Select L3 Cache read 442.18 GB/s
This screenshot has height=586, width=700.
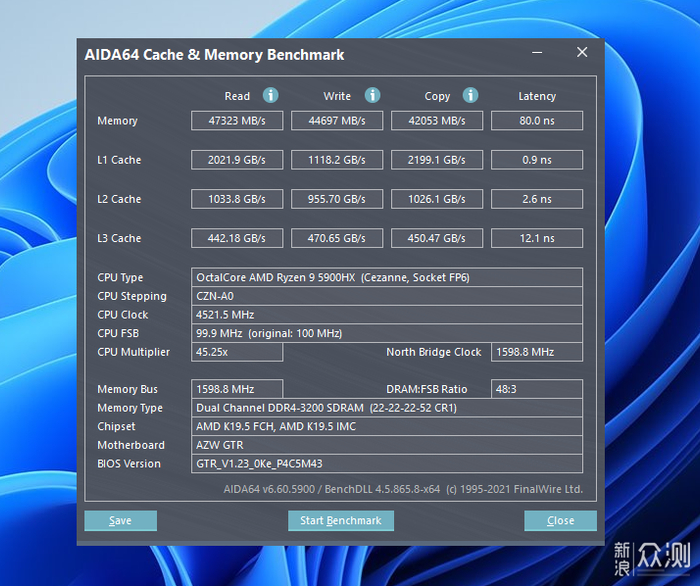click(x=237, y=238)
